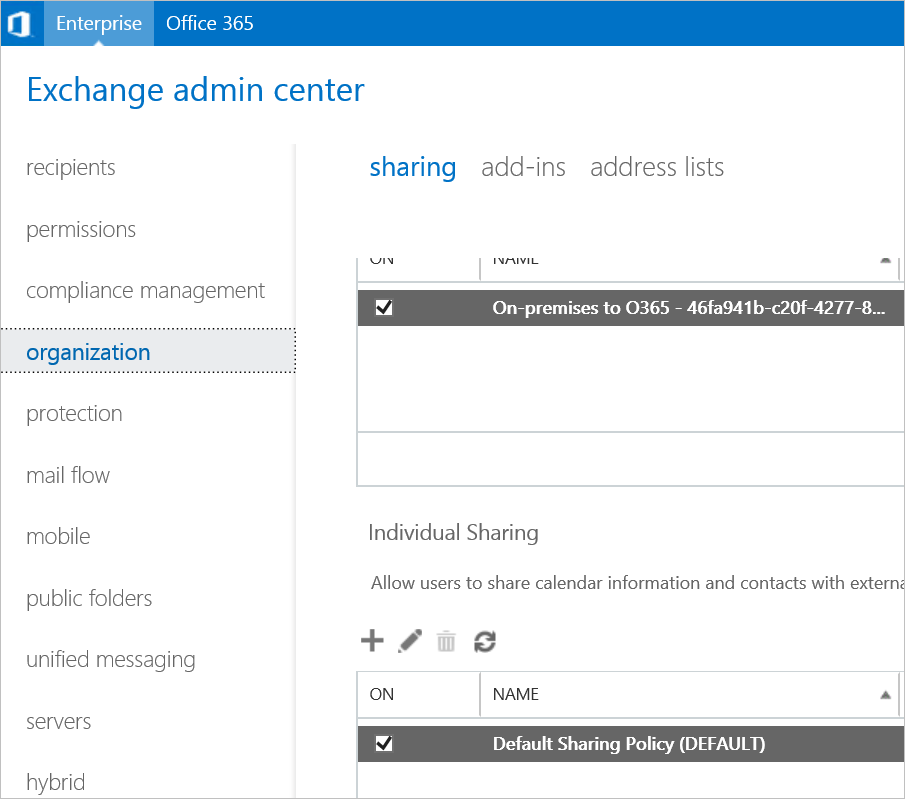Image resolution: width=905 pixels, height=799 pixels.
Task: Go to compliance management
Action: 145,290
